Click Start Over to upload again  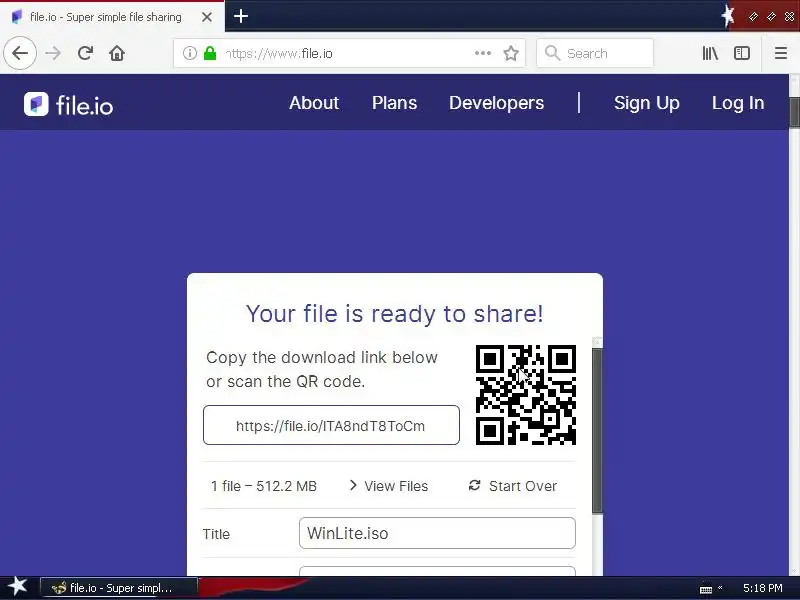pos(513,486)
